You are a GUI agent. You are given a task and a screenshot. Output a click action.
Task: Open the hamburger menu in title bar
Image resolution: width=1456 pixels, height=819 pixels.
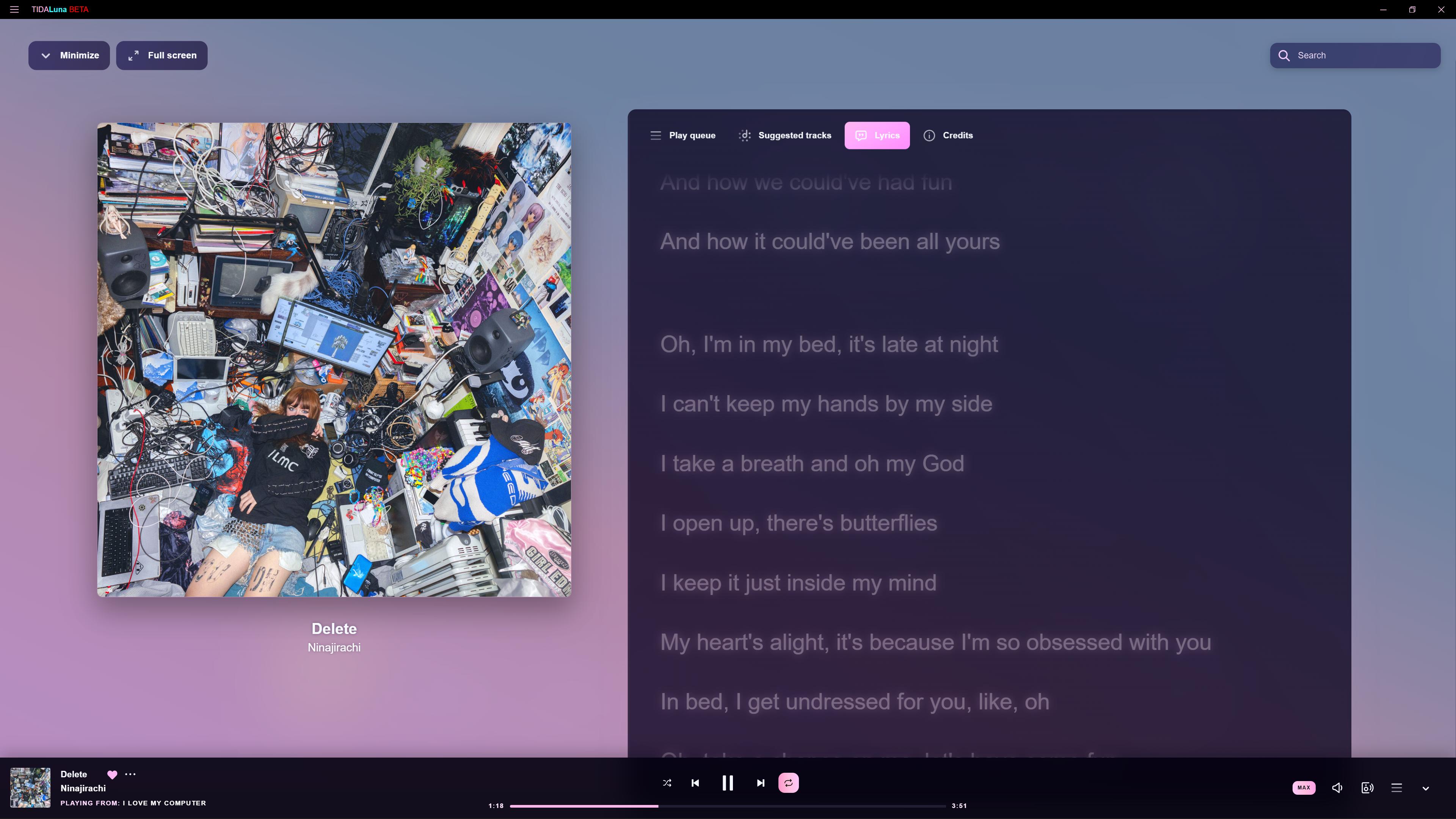click(x=14, y=9)
